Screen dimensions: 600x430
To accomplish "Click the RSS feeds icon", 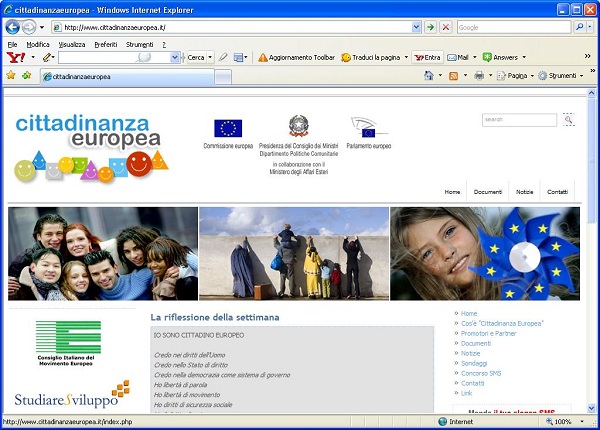I will pyautogui.click(x=453, y=76).
